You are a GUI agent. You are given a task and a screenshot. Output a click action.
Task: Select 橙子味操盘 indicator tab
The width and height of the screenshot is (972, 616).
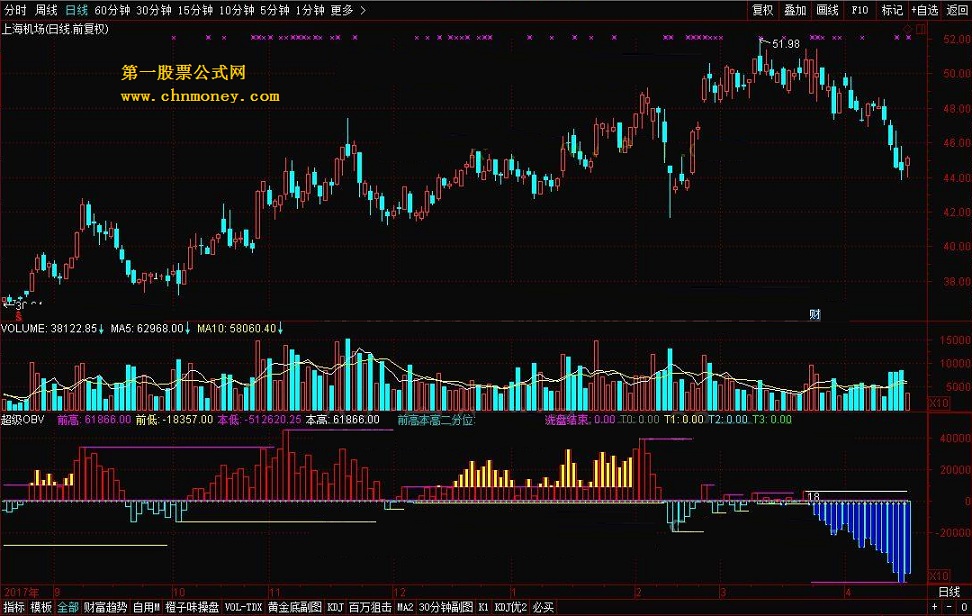[x=192, y=607]
